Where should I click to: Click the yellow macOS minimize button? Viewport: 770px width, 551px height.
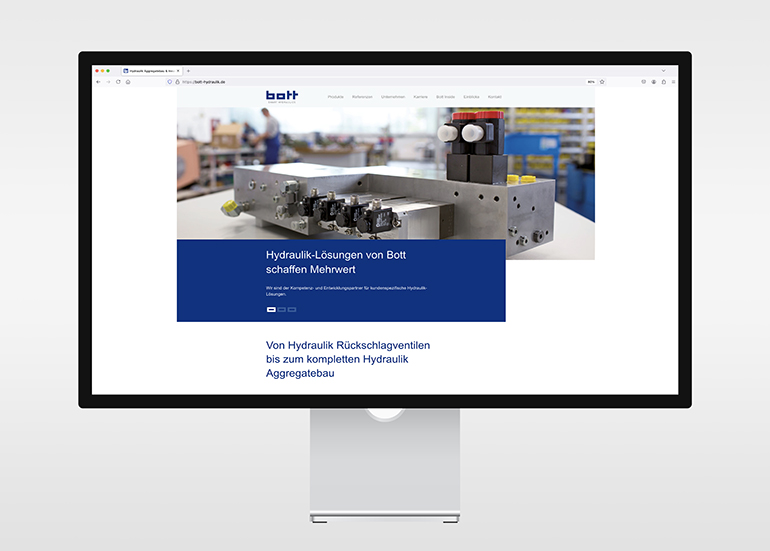coord(103,71)
